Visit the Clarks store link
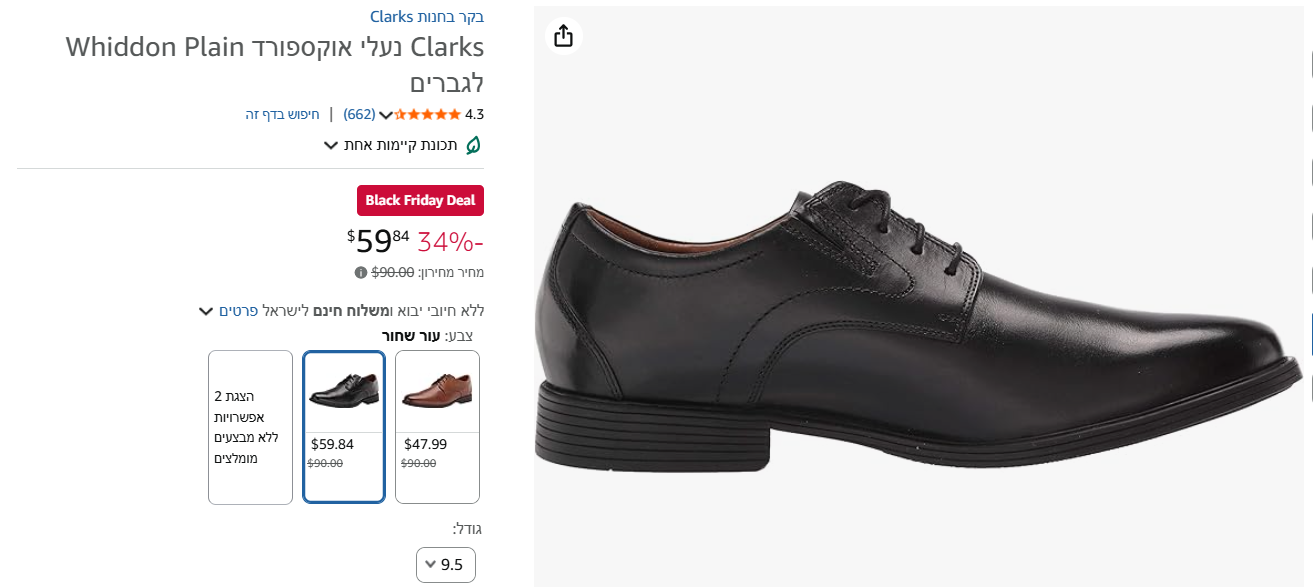 pyautogui.click(x=427, y=17)
